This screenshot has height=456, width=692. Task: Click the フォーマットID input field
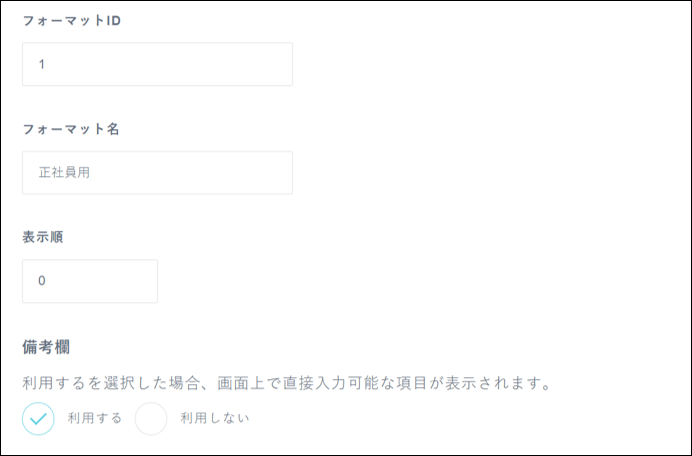pyautogui.click(x=157, y=64)
